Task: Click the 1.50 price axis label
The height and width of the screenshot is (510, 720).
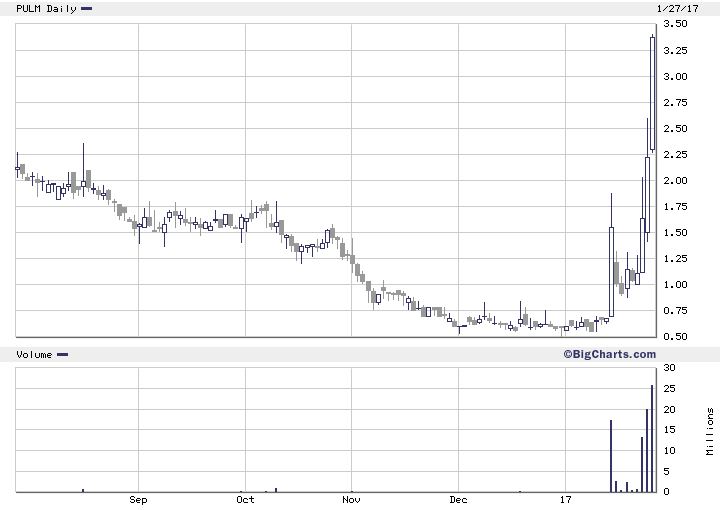Action: 675,233
